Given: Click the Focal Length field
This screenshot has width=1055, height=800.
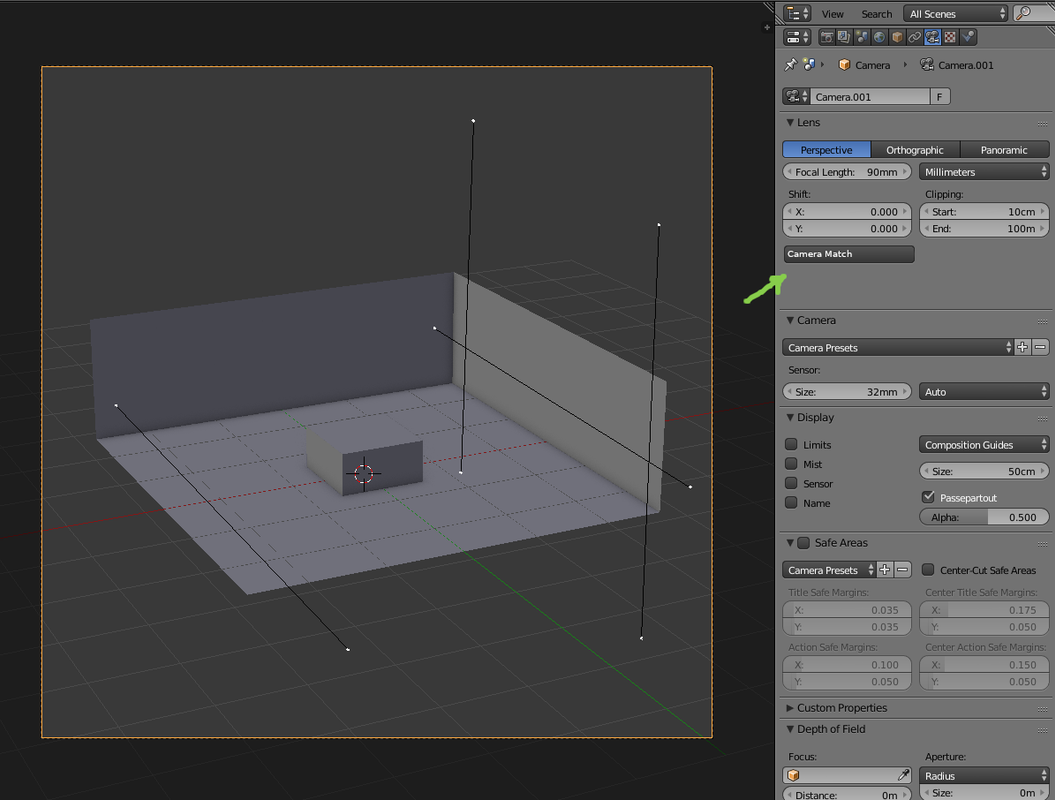Looking at the screenshot, I should tap(846, 172).
